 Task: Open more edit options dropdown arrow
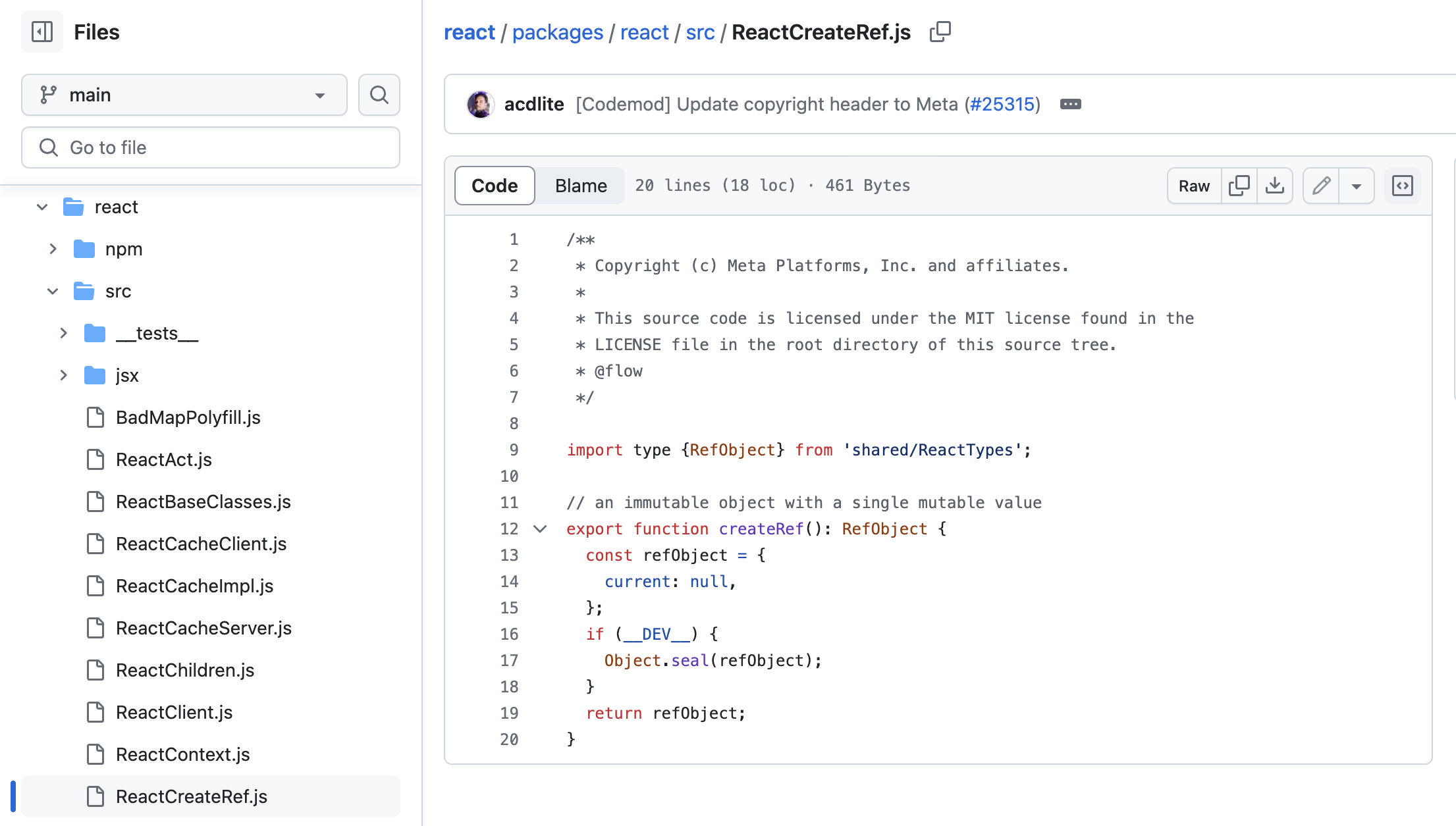[x=1357, y=186]
